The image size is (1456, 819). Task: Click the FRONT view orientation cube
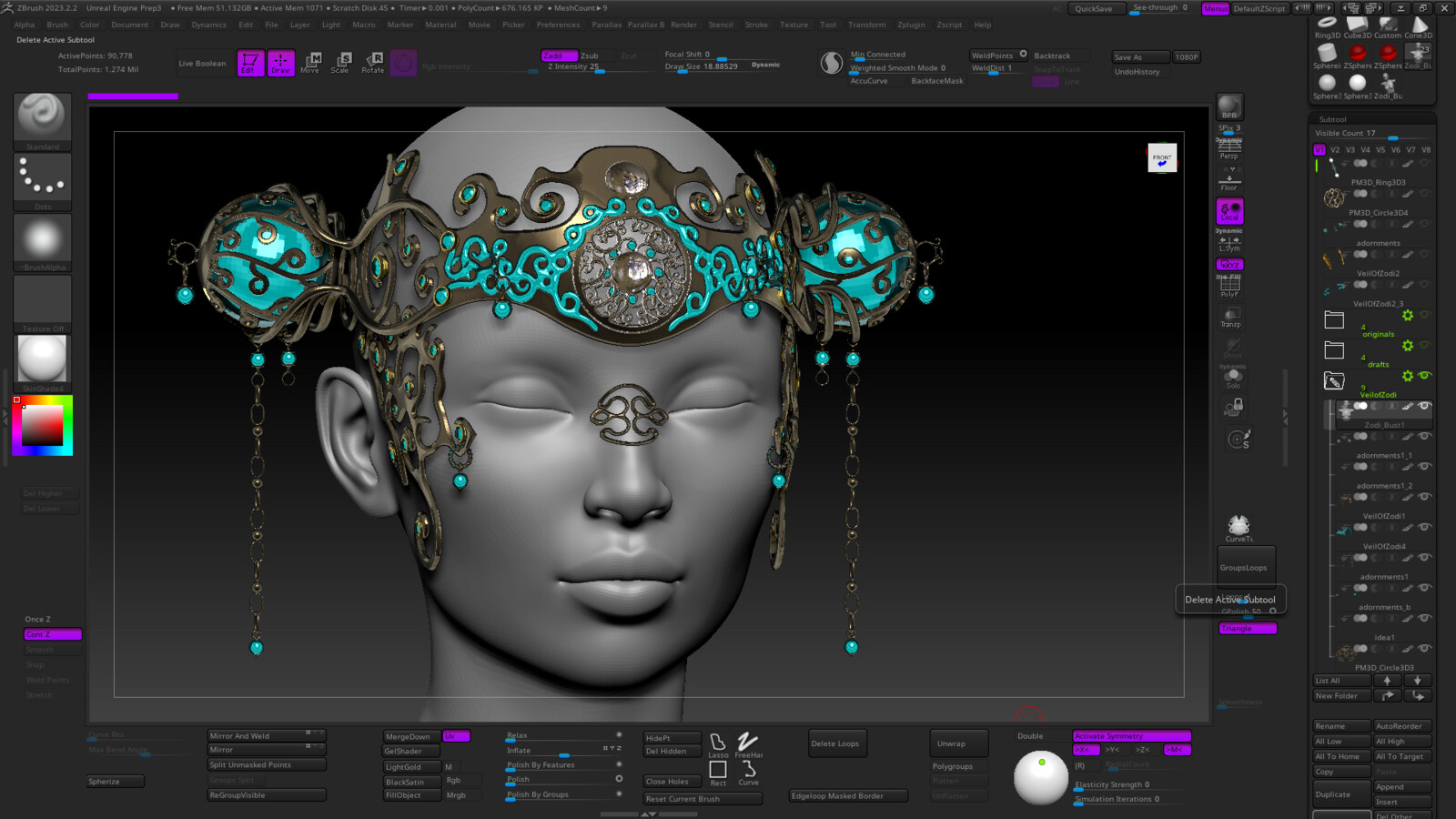(x=1162, y=158)
